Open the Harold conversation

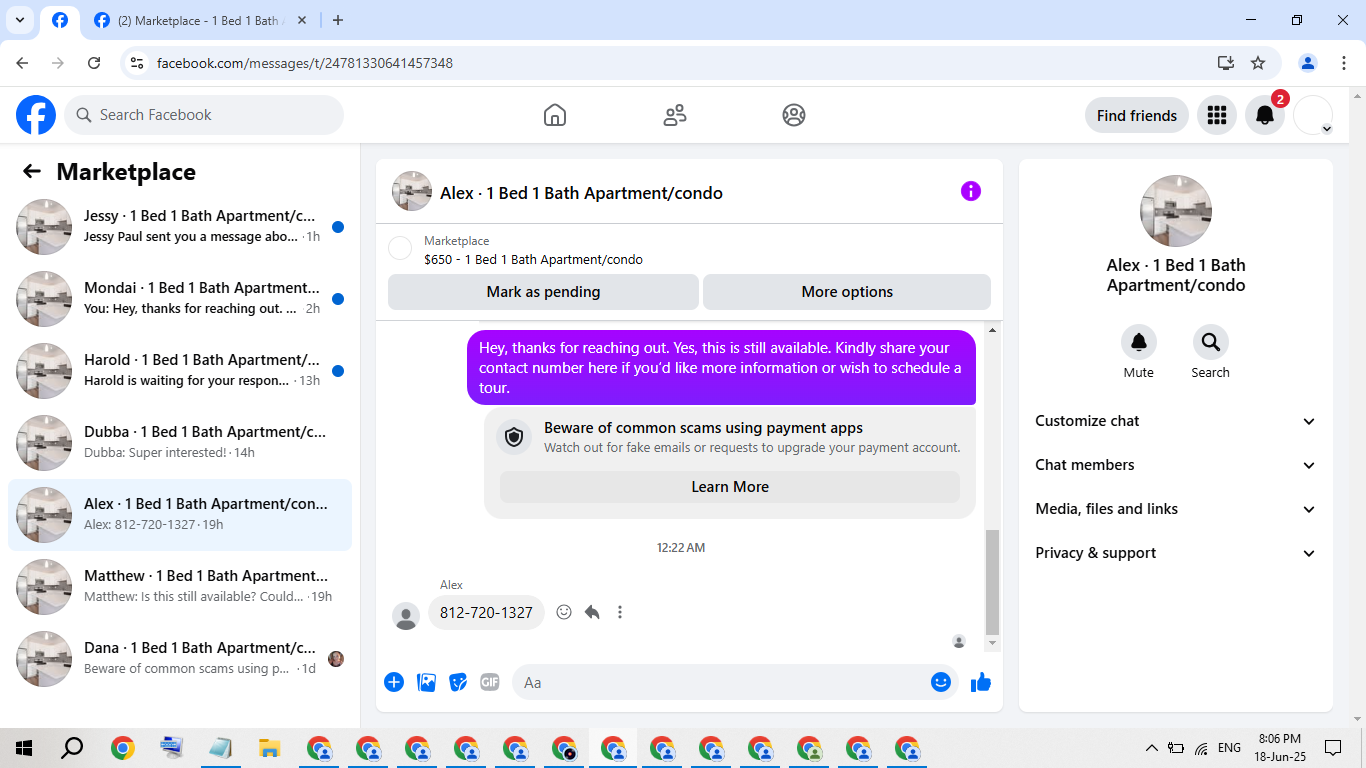point(180,371)
